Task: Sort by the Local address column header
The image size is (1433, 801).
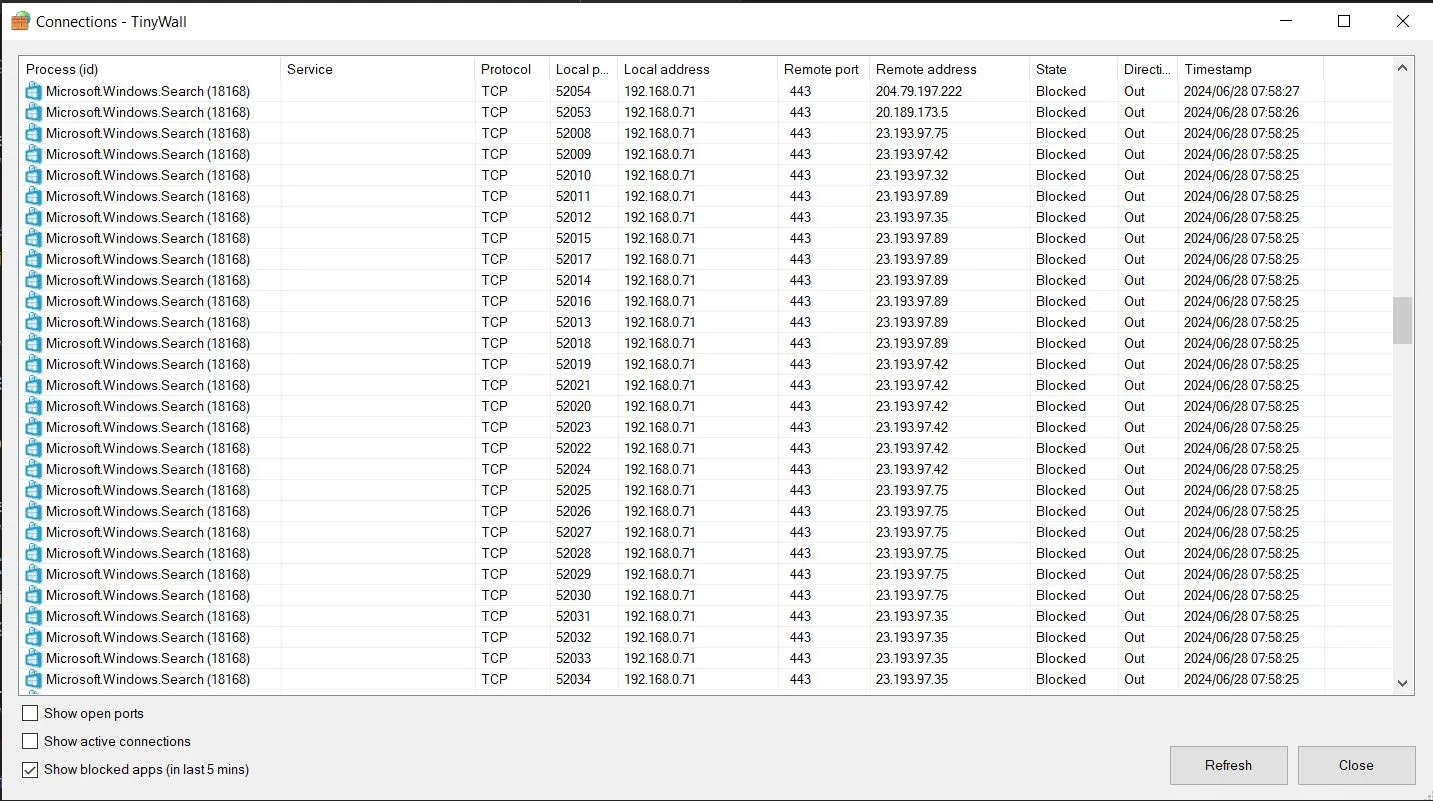Action: pyautogui.click(x=697, y=69)
